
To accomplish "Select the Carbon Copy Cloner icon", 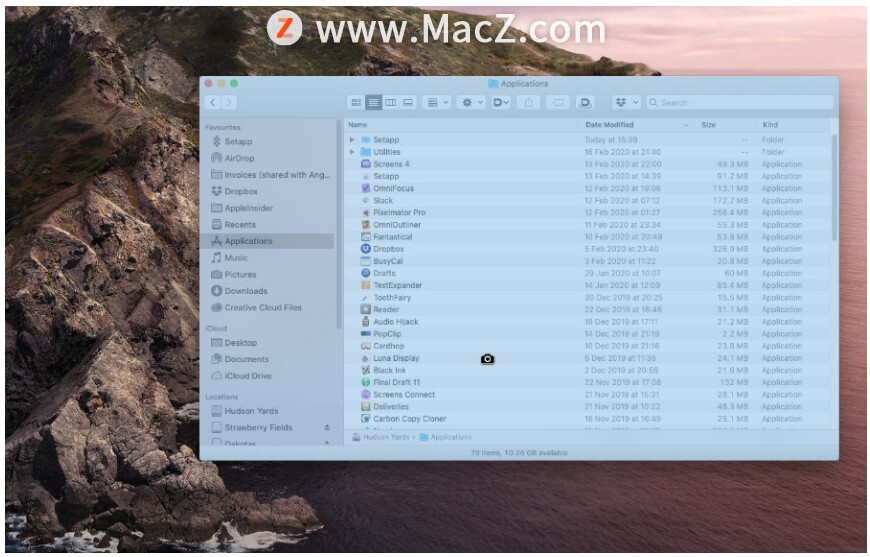I will 366,419.
